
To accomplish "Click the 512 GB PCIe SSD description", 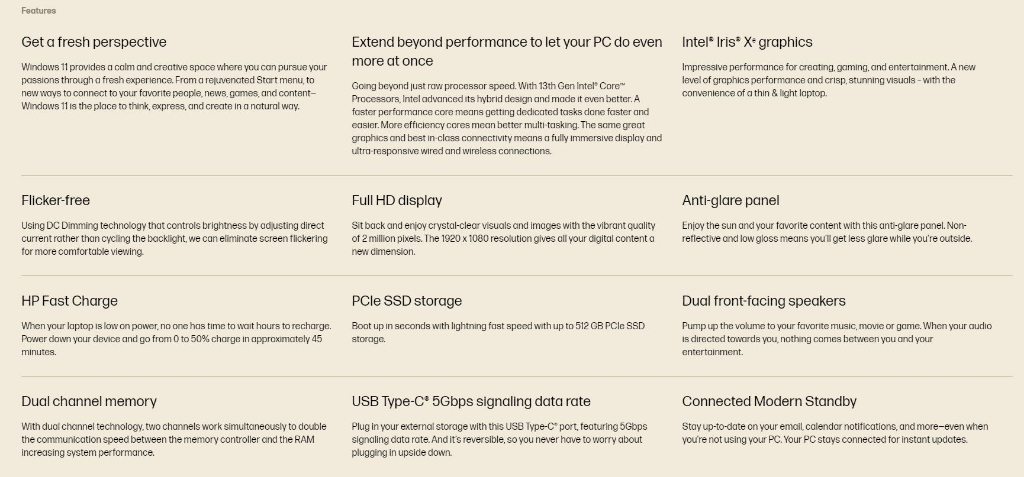I will [x=498, y=332].
